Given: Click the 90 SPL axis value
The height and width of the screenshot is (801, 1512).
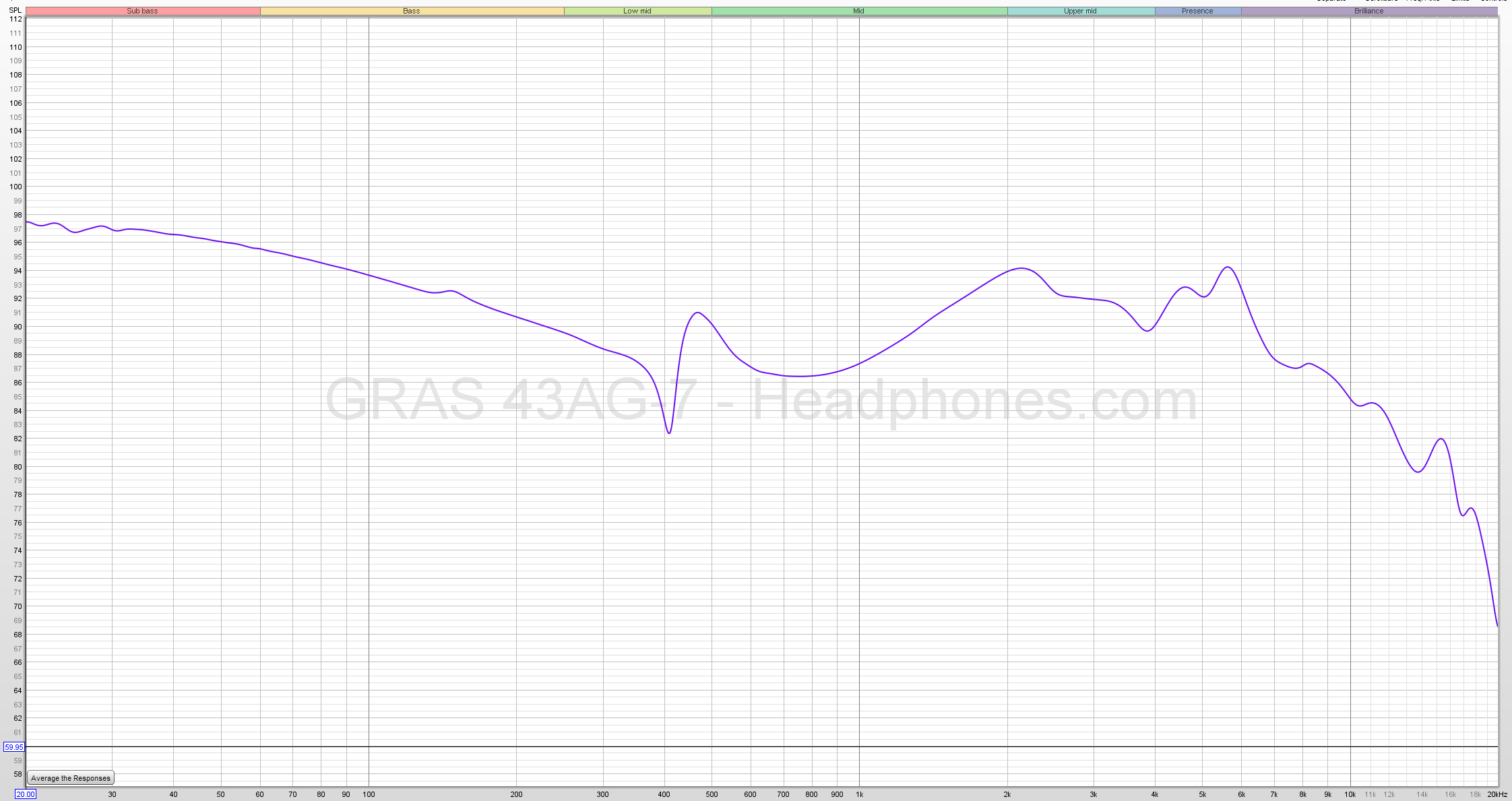Looking at the screenshot, I should 18,327.
